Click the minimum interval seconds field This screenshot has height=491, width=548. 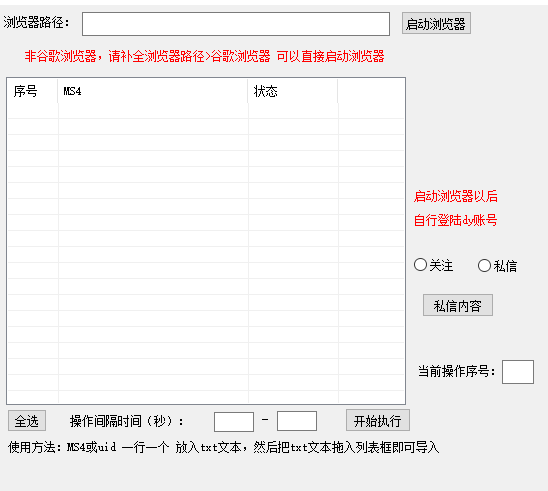click(234, 421)
